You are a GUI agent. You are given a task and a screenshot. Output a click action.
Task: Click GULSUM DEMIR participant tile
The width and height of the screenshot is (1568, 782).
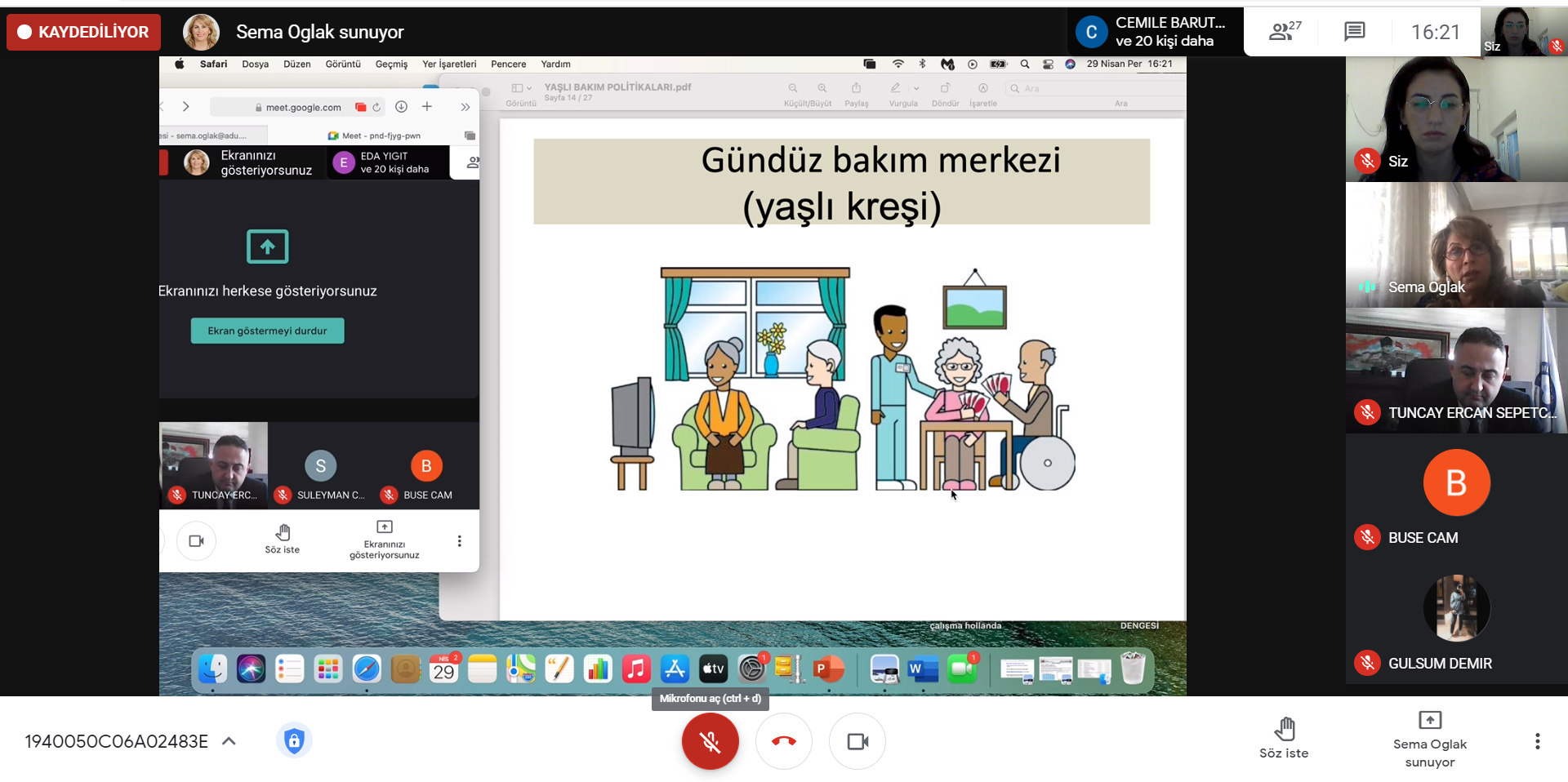pyautogui.click(x=1456, y=622)
